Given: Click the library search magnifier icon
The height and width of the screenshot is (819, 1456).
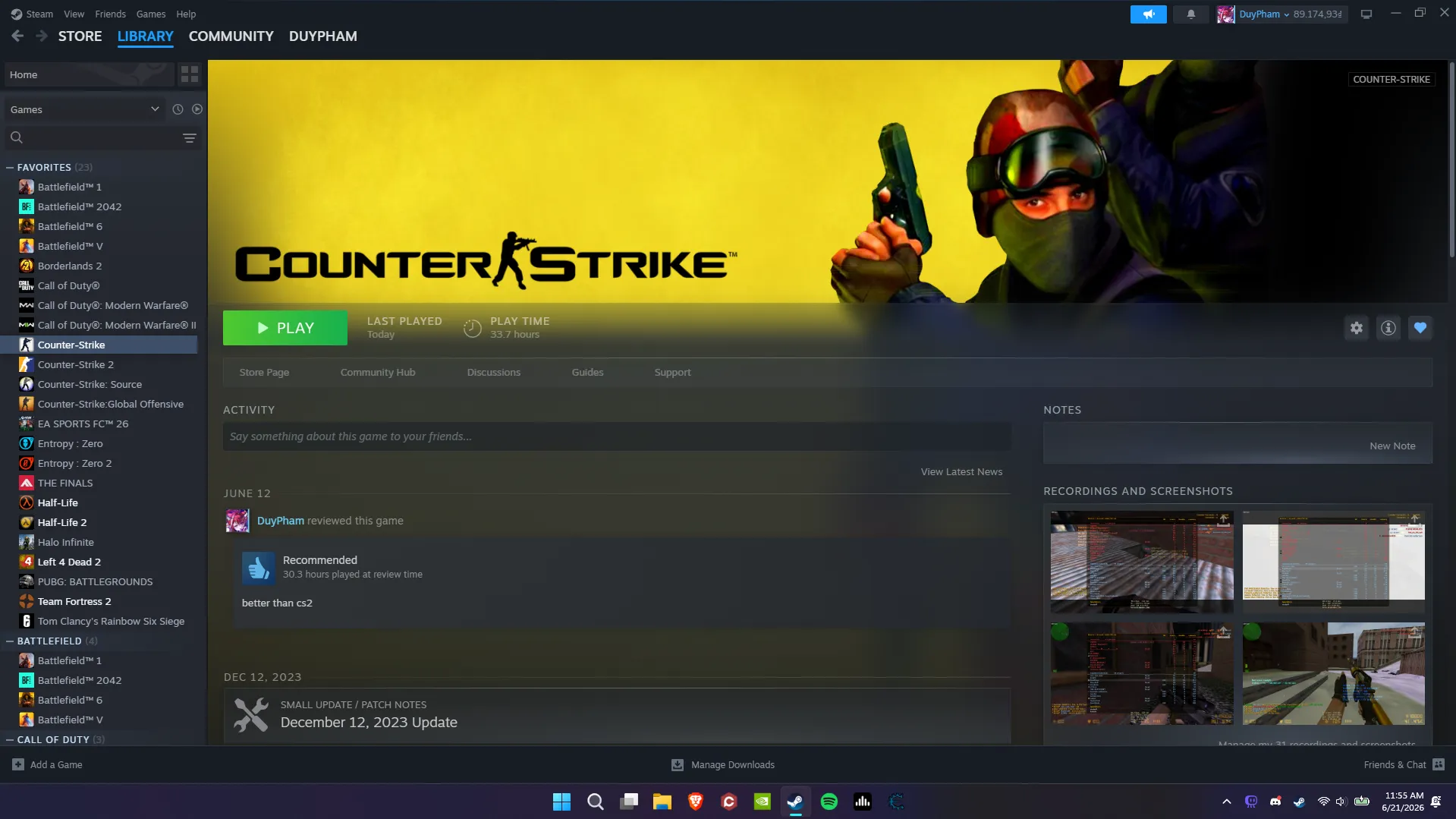Looking at the screenshot, I should point(17,137).
